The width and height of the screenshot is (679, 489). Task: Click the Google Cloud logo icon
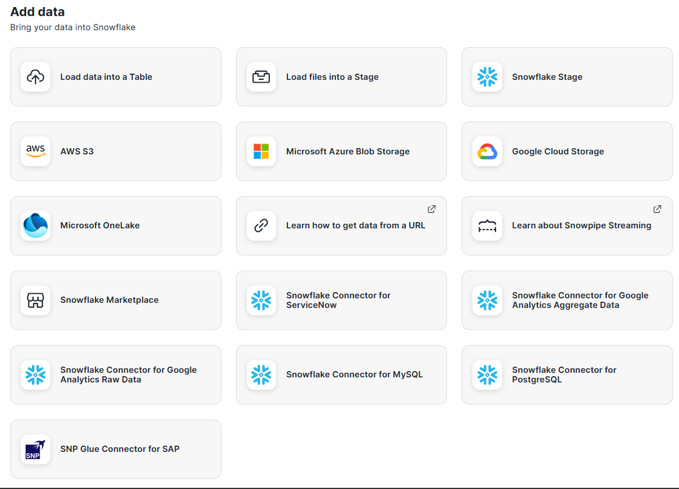[x=487, y=152]
